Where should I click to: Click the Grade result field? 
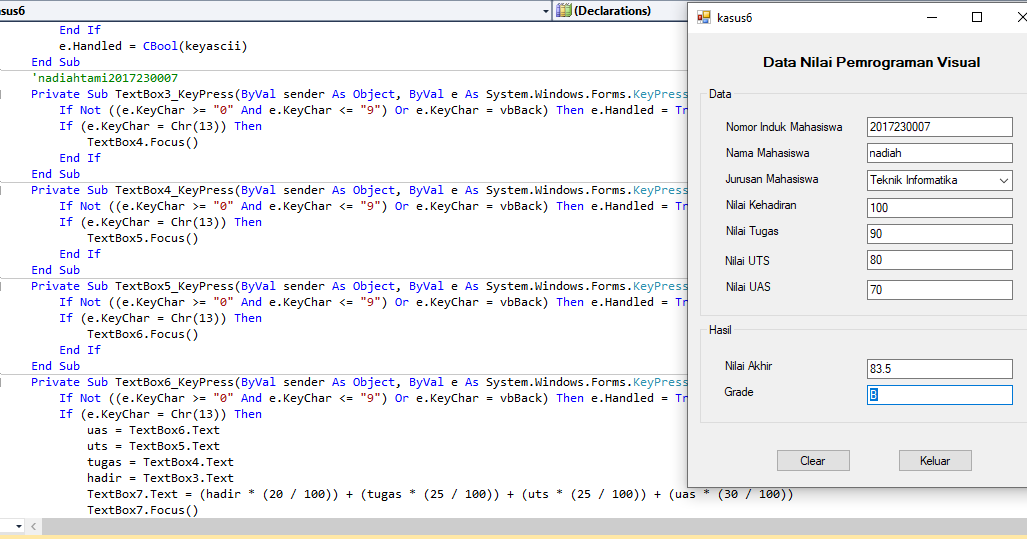tap(939, 395)
